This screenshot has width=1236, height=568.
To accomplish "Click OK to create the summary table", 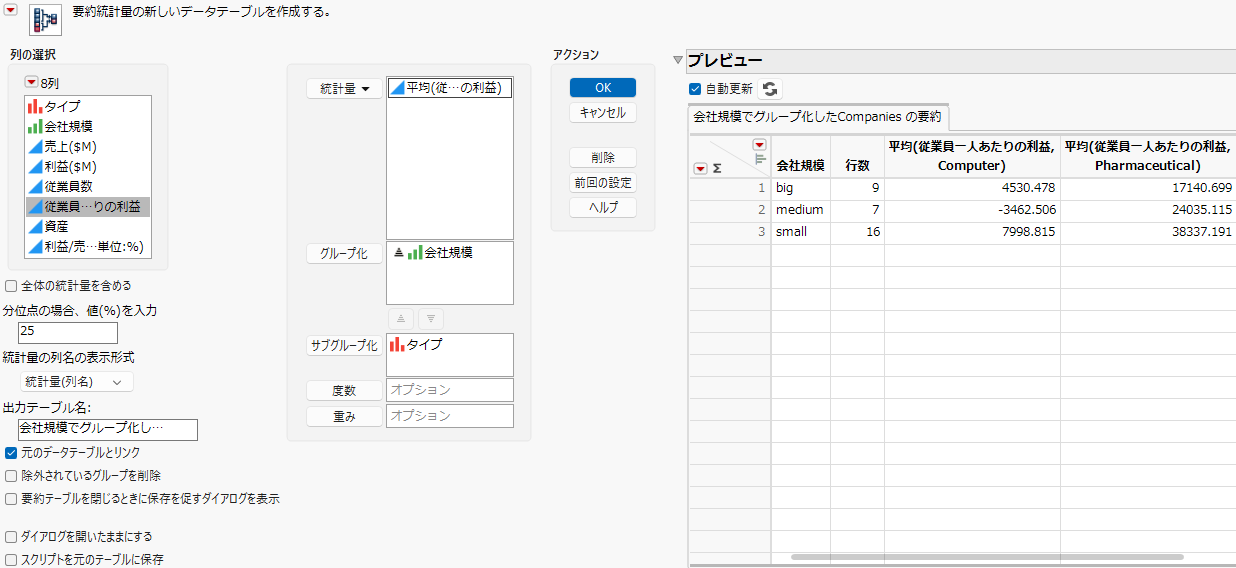I will [603, 88].
